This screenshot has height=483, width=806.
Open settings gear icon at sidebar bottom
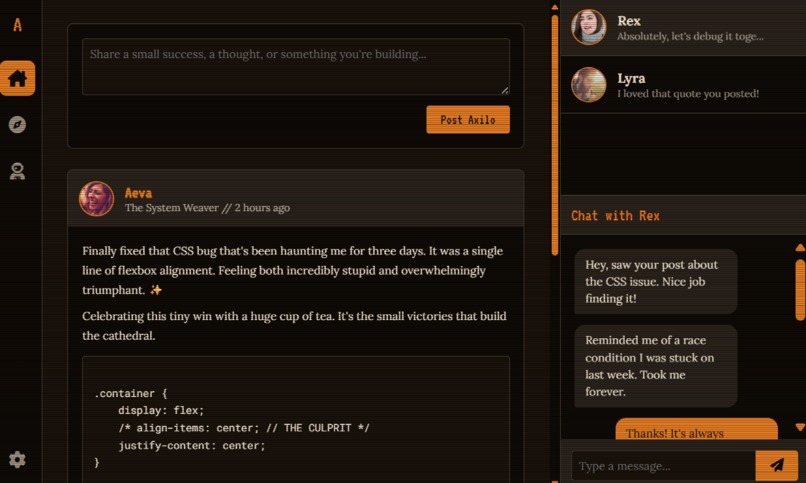(17, 459)
